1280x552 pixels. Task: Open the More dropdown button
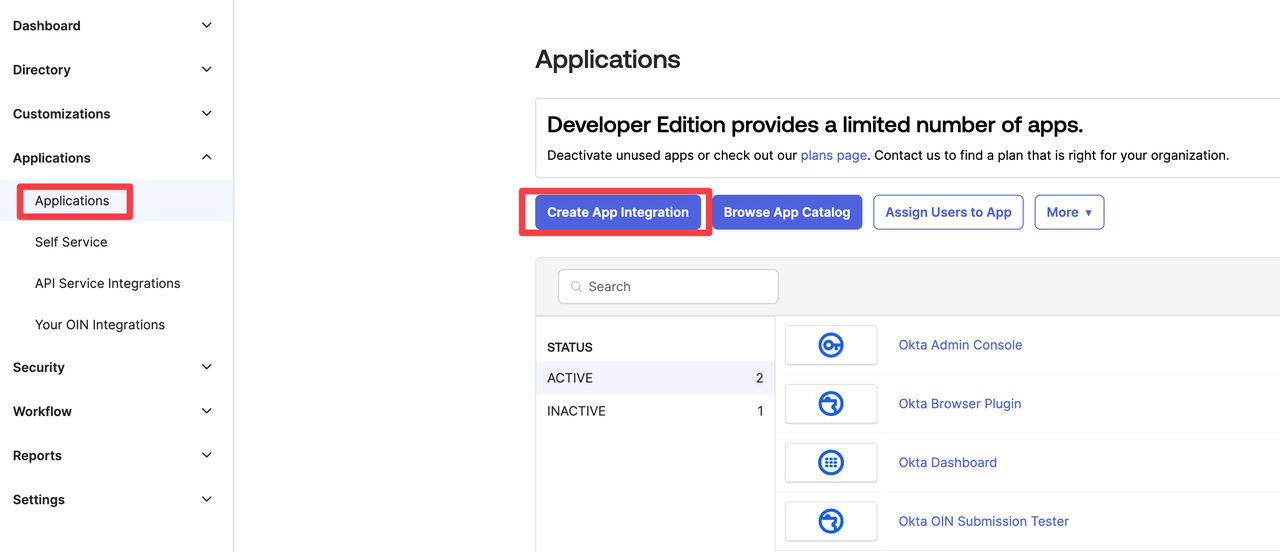pos(1069,212)
